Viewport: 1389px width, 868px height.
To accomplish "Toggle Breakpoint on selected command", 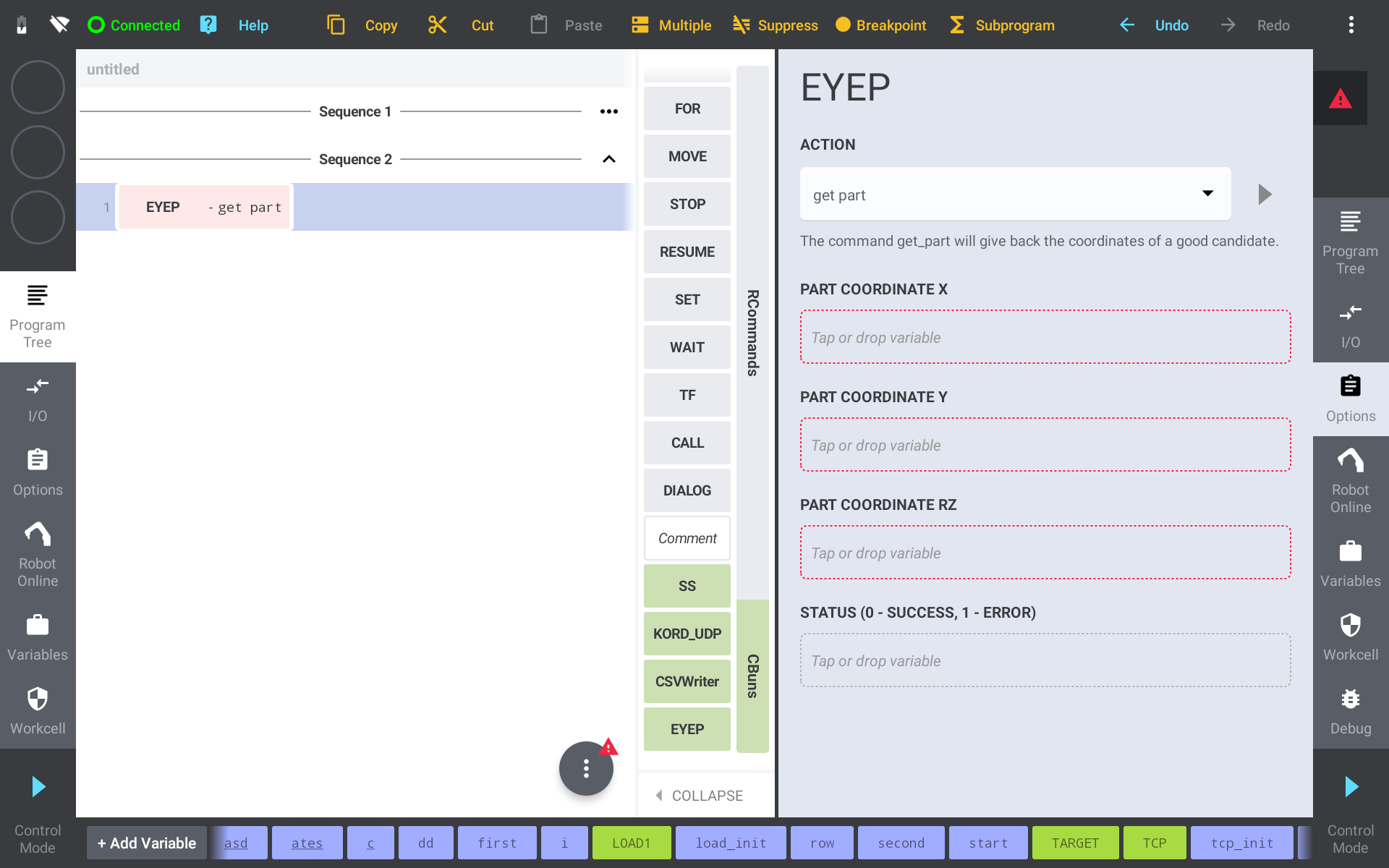I will coord(880,25).
